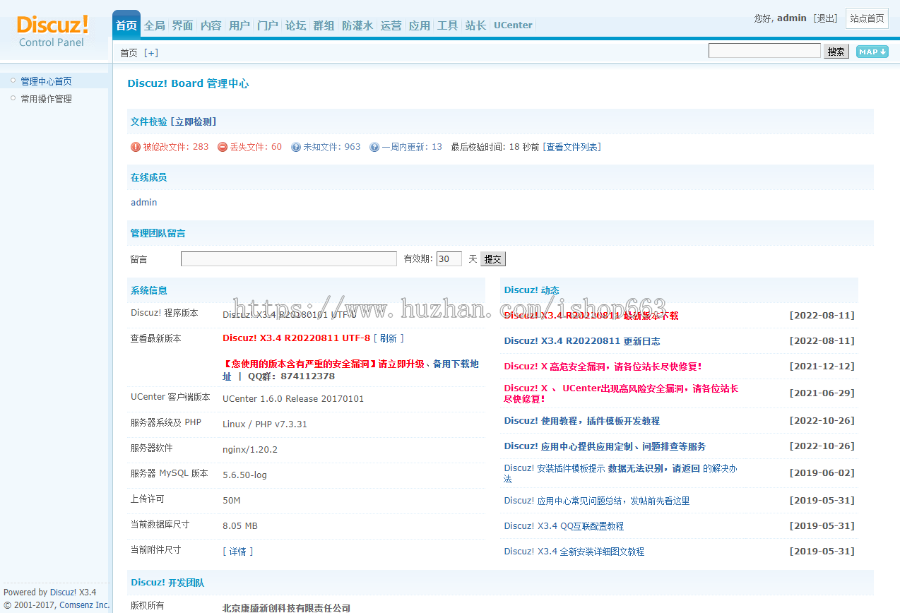Viewport: 900px width, 613px height.
Task: Open the 论坛 menu tab
Action: point(296,25)
